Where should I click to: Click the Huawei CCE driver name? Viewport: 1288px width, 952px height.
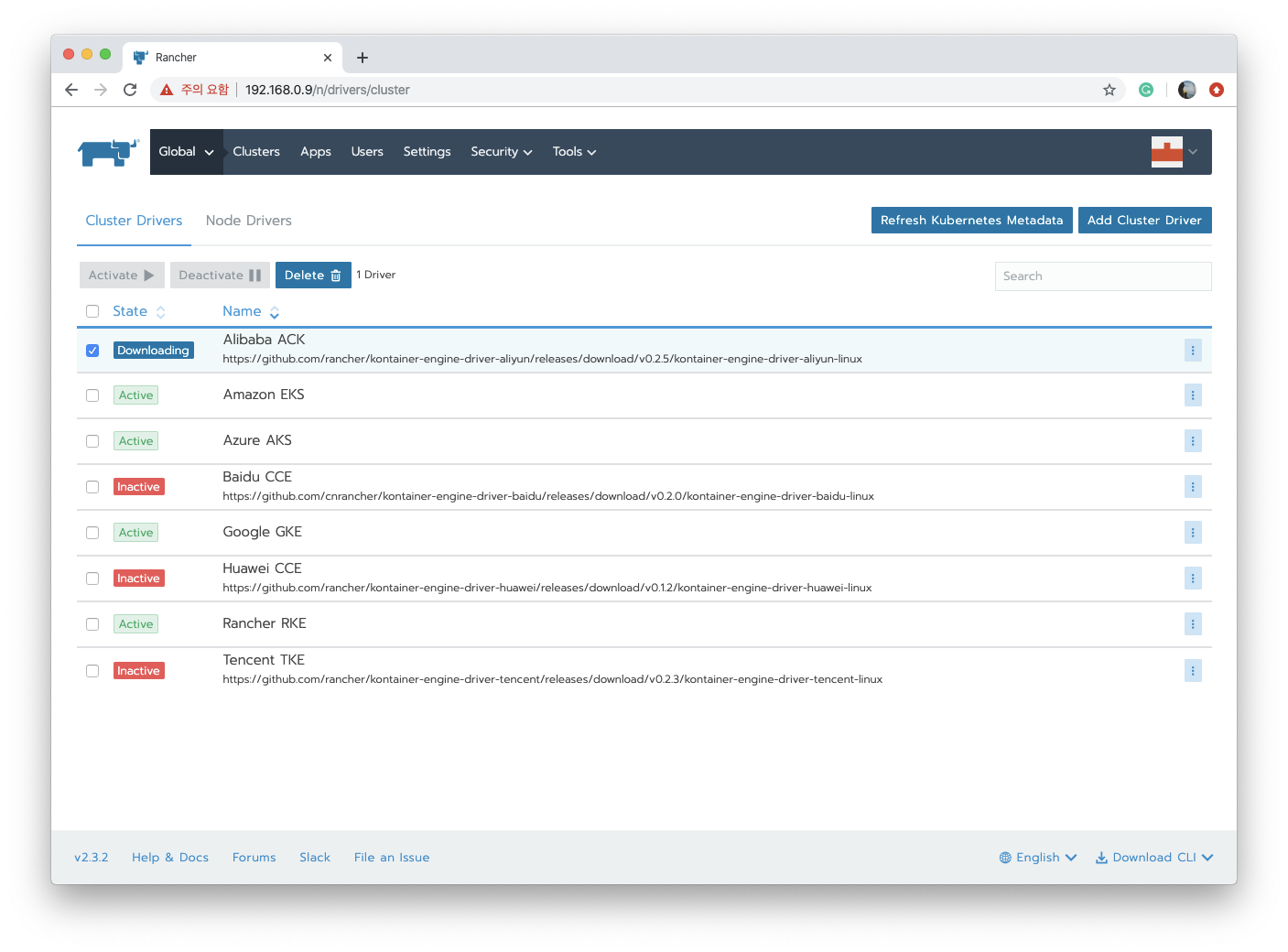click(x=263, y=568)
